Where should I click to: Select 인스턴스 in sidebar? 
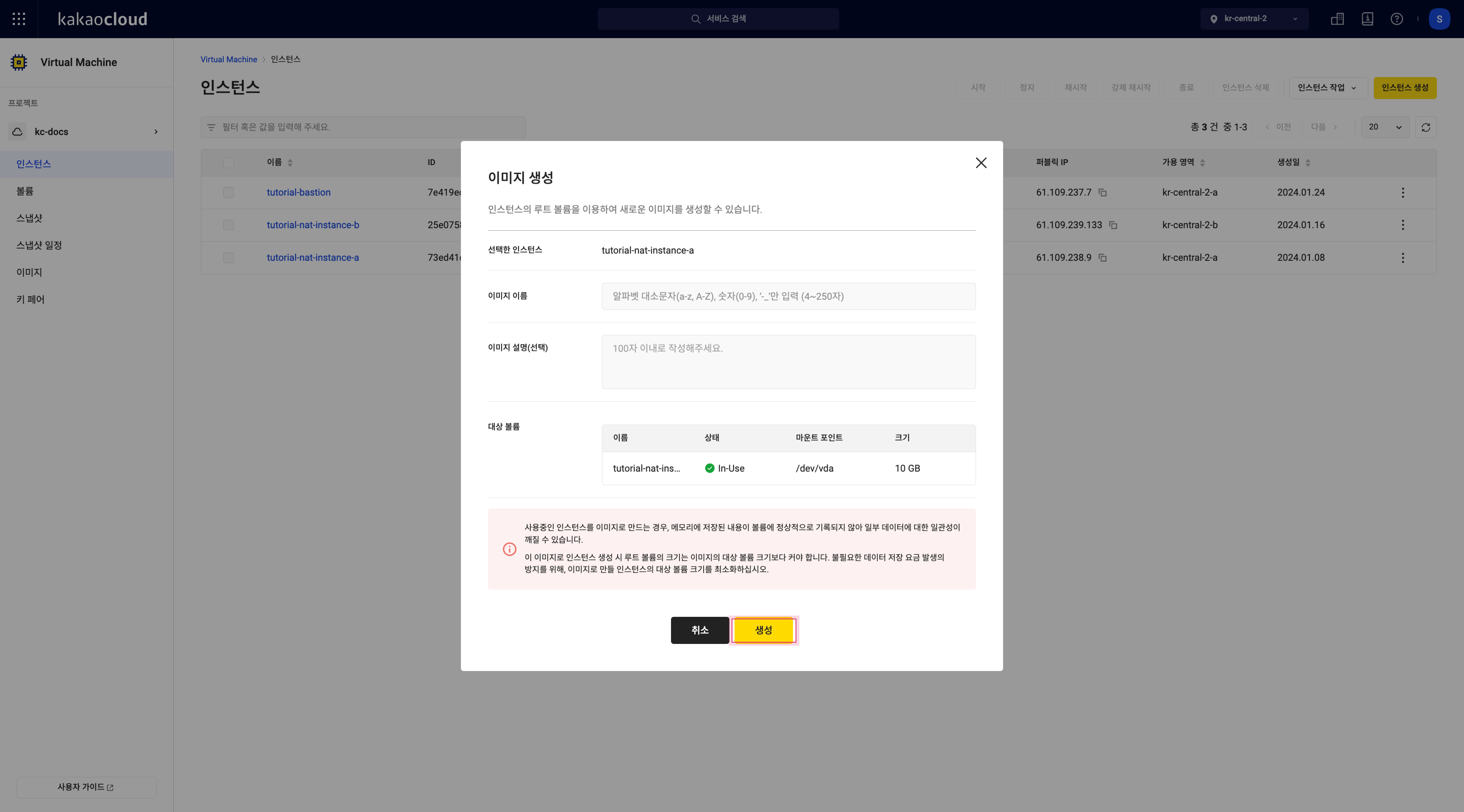click(86, 164)
